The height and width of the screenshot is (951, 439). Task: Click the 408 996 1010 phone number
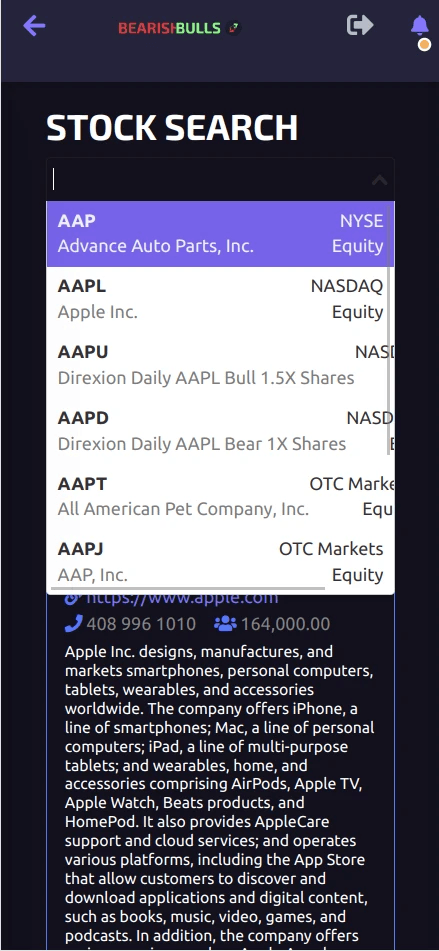pos(141,623)
